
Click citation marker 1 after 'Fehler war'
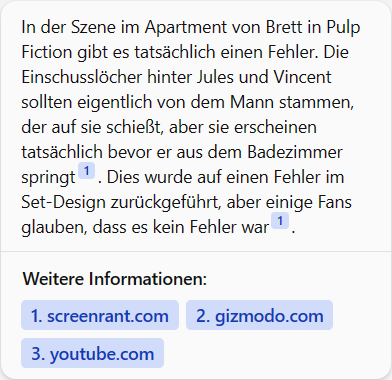(280, 221)
